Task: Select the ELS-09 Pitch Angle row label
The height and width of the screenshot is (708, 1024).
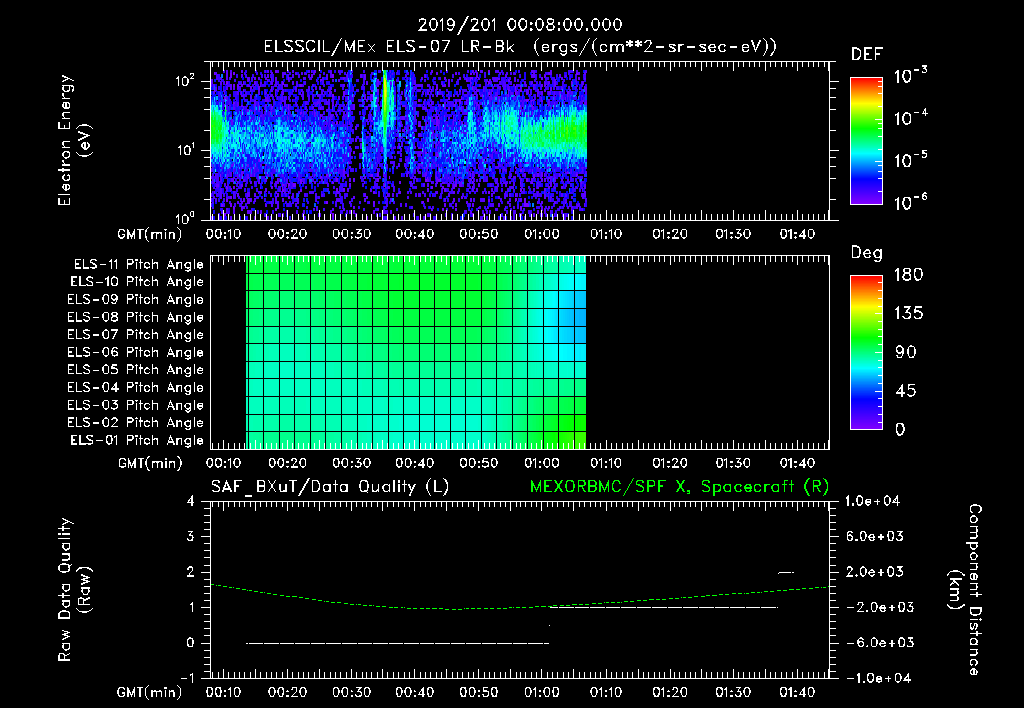Action: (x=136, y=300)
